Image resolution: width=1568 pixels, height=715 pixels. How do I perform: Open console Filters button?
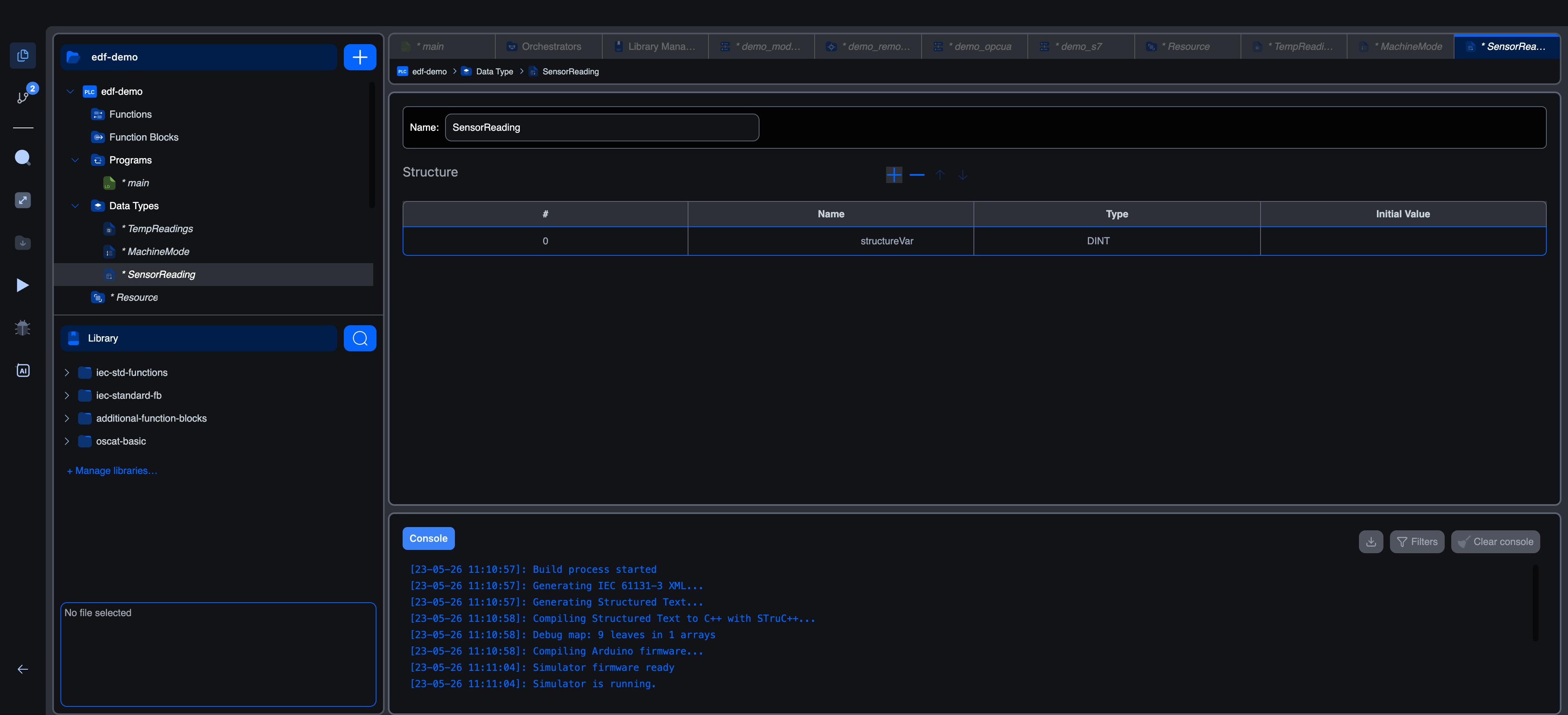click(x=1417, y=541)
